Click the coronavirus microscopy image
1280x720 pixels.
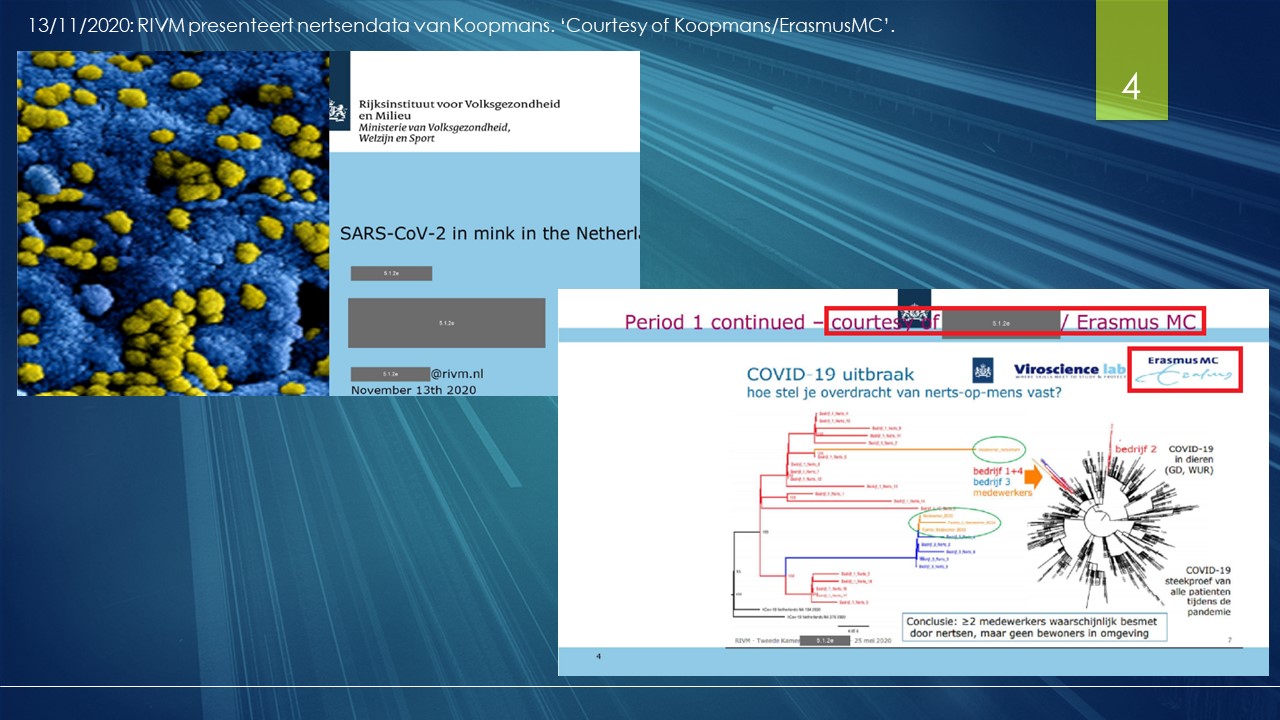(x=173, y=224)
